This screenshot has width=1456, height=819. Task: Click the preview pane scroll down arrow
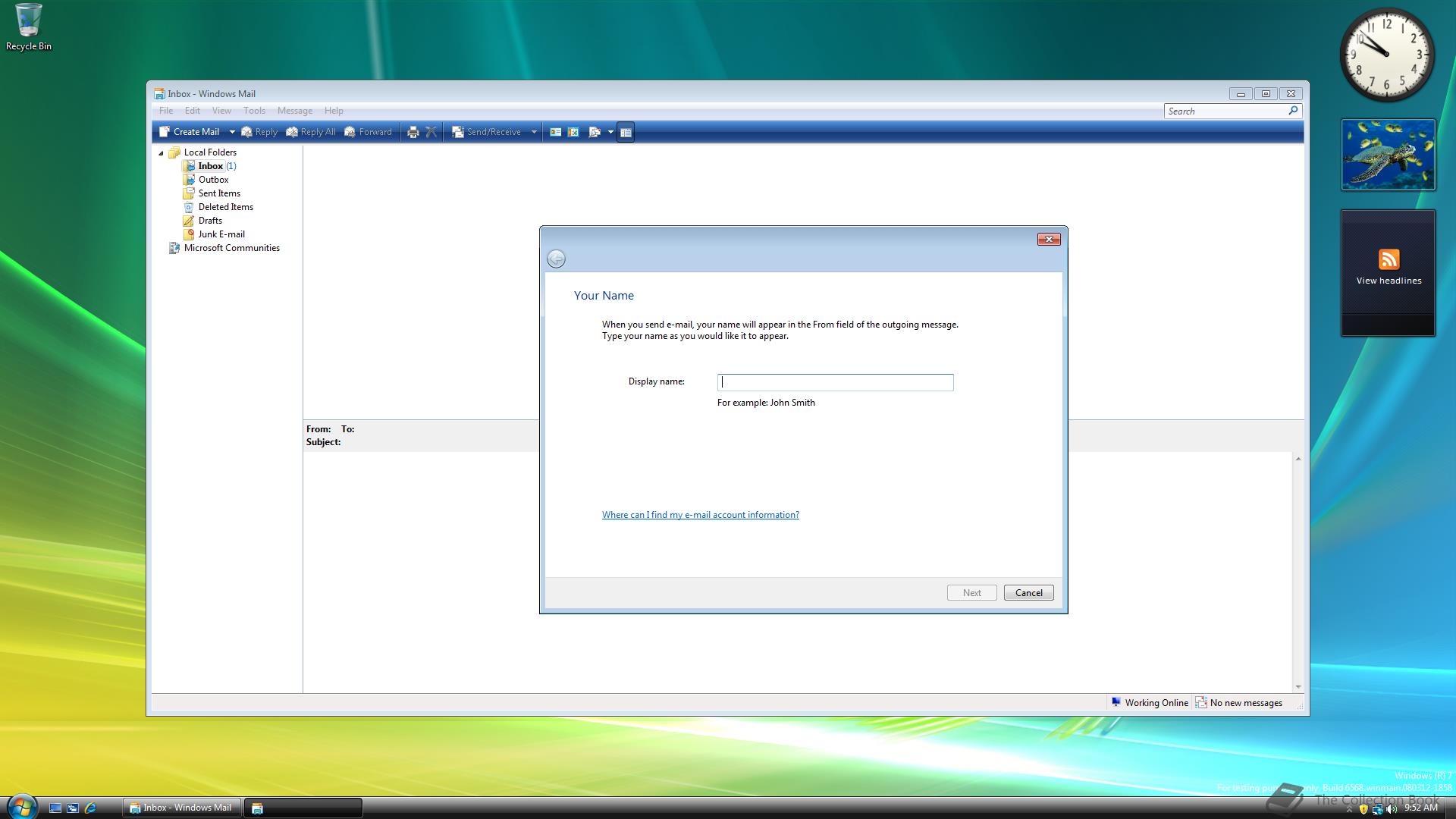(x=1298, y=687)
